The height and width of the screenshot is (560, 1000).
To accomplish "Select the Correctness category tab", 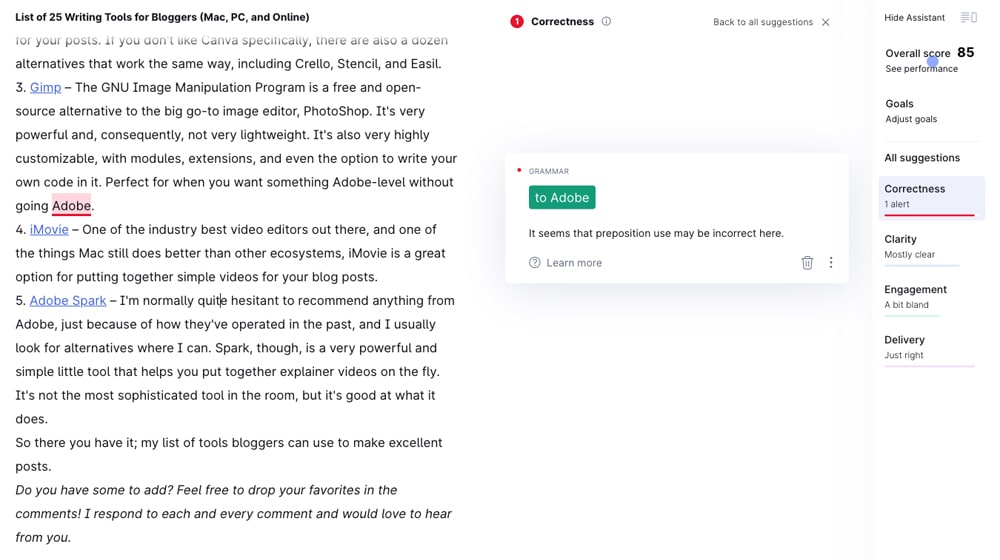I will click(x=930, y=196).
